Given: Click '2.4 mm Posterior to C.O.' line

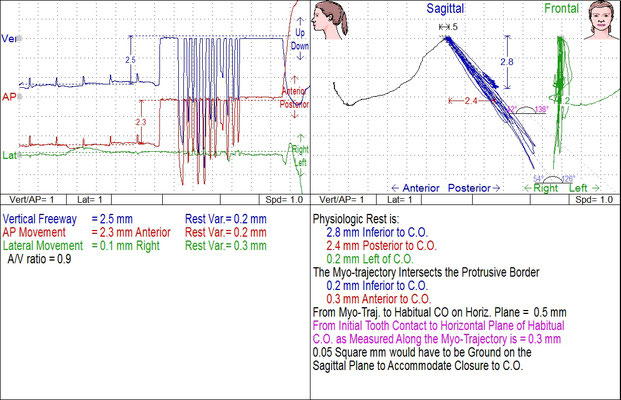Looking at the screenshot, I should 381,246.
